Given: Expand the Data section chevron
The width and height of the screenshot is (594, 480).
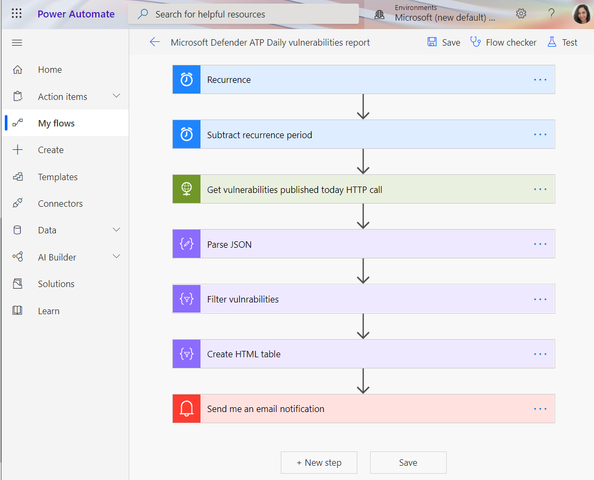Looking at the screenshot, I should 116,230.
